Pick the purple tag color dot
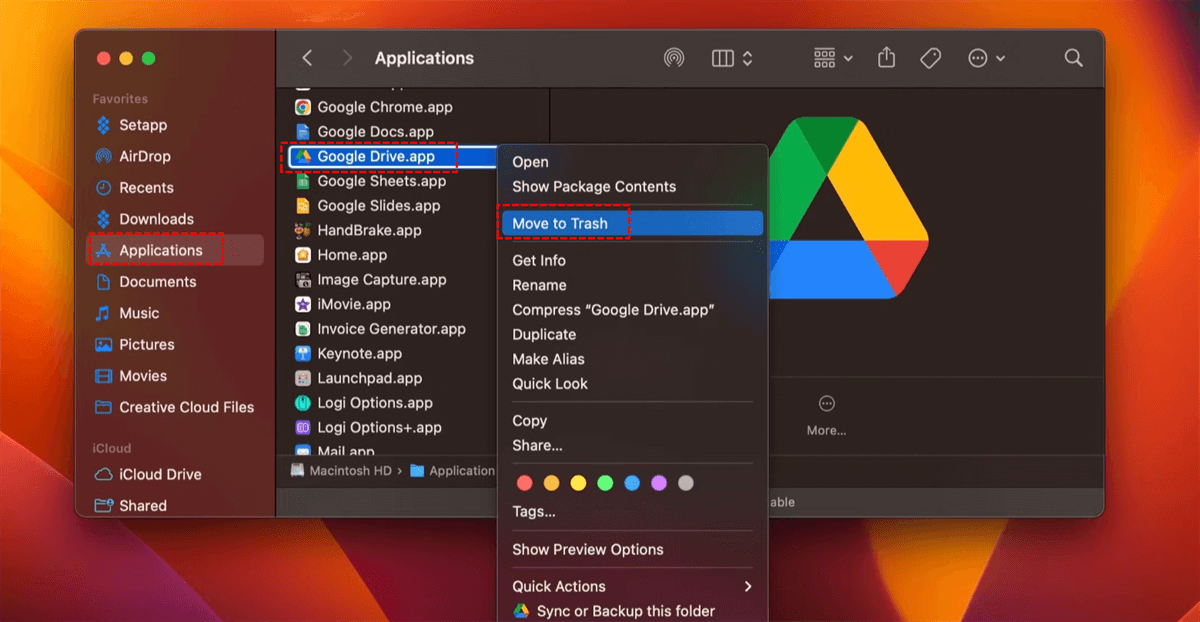 coord(658,483)
